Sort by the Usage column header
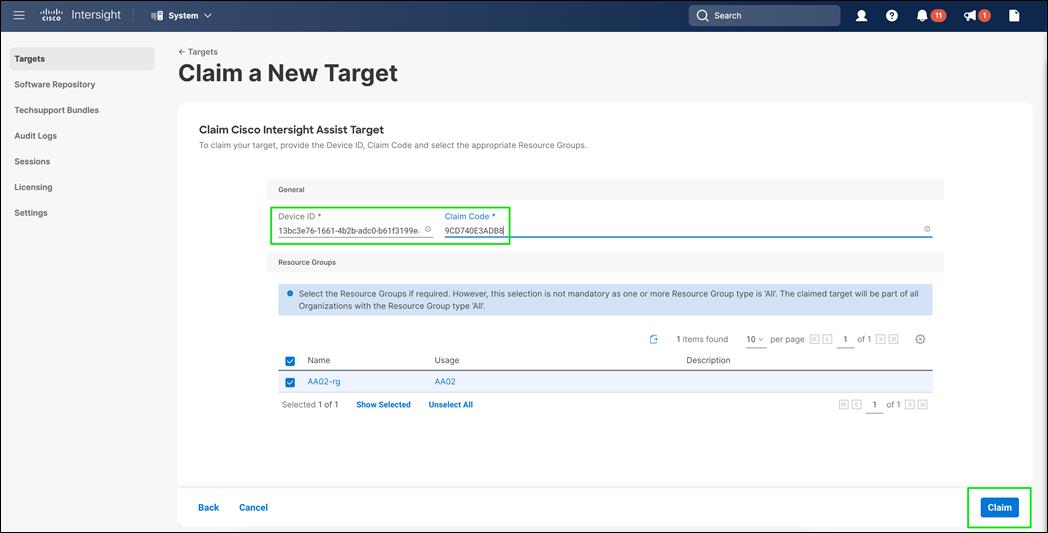 pos(446,360)
